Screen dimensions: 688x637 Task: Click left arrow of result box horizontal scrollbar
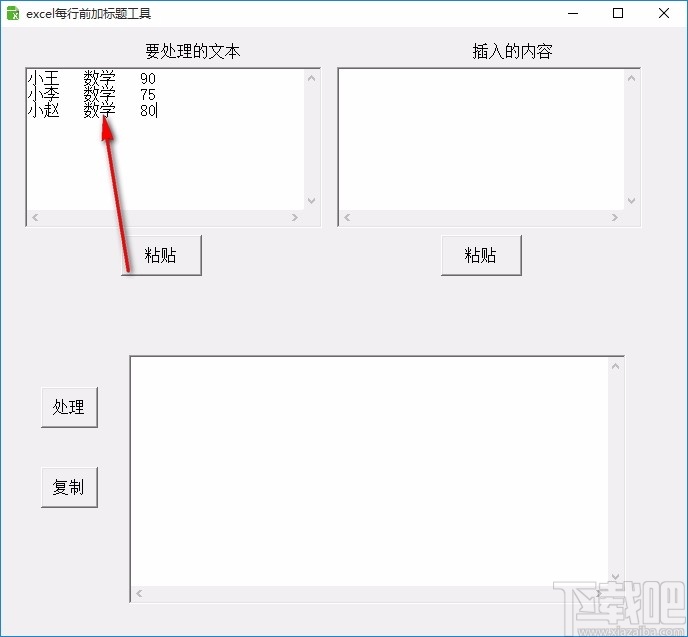pyautogui.click(x=139, y=594)
